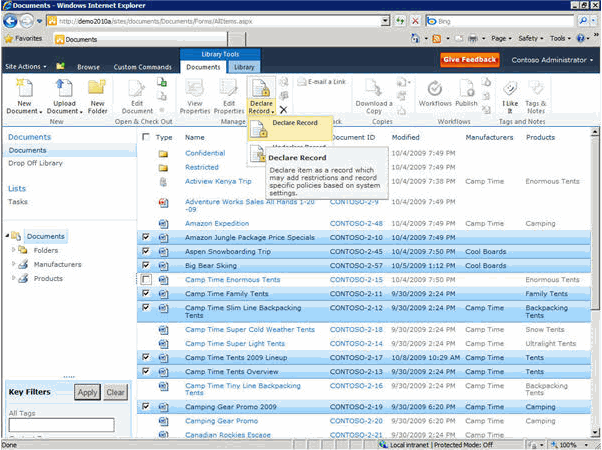602x450 pixels.
Task: Uncheck the Big Bear Skiing checkbox
Action: coord(146,265)
